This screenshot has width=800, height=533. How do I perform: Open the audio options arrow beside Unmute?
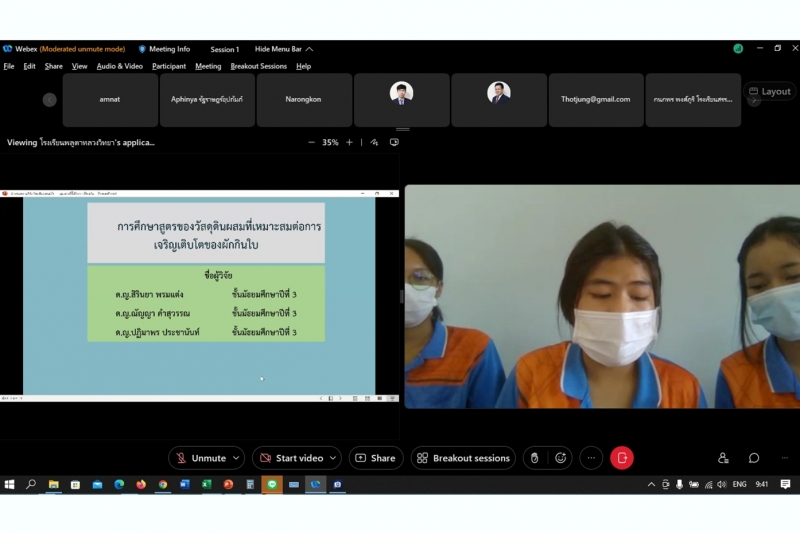[236, 458]
